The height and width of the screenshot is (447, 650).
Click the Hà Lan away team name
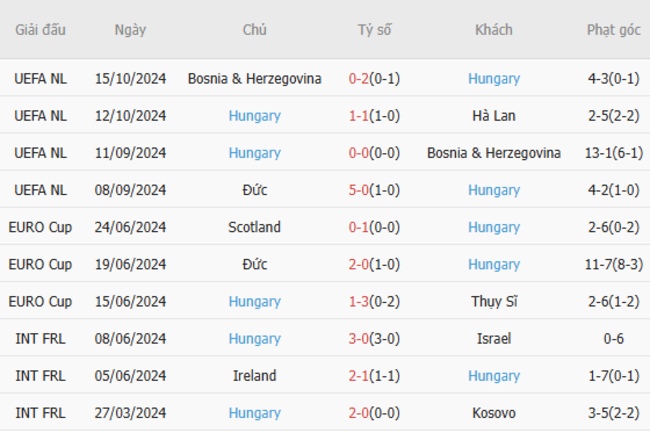tap(494, 116)
